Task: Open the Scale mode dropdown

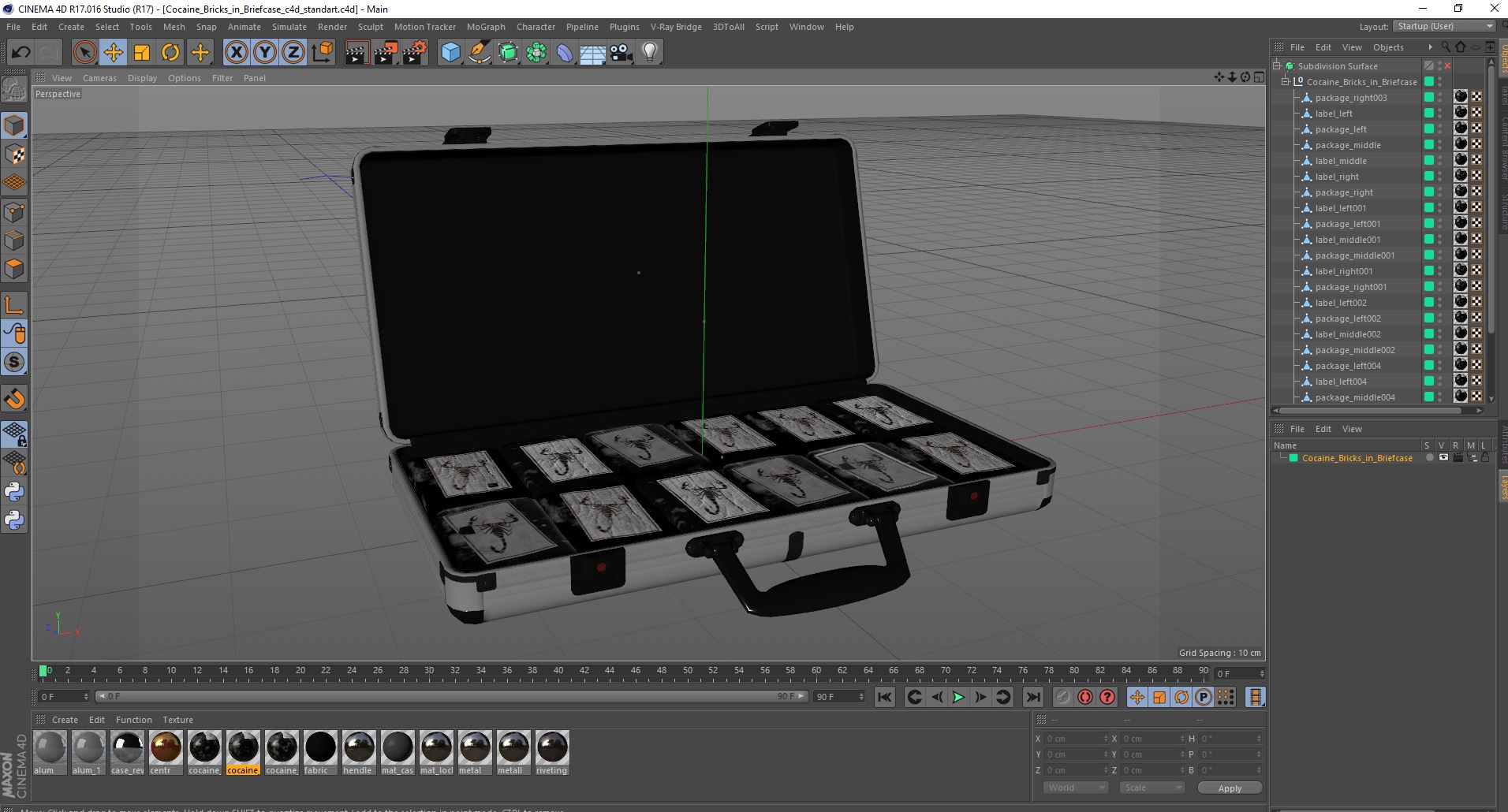Action: coord(1152,788)
